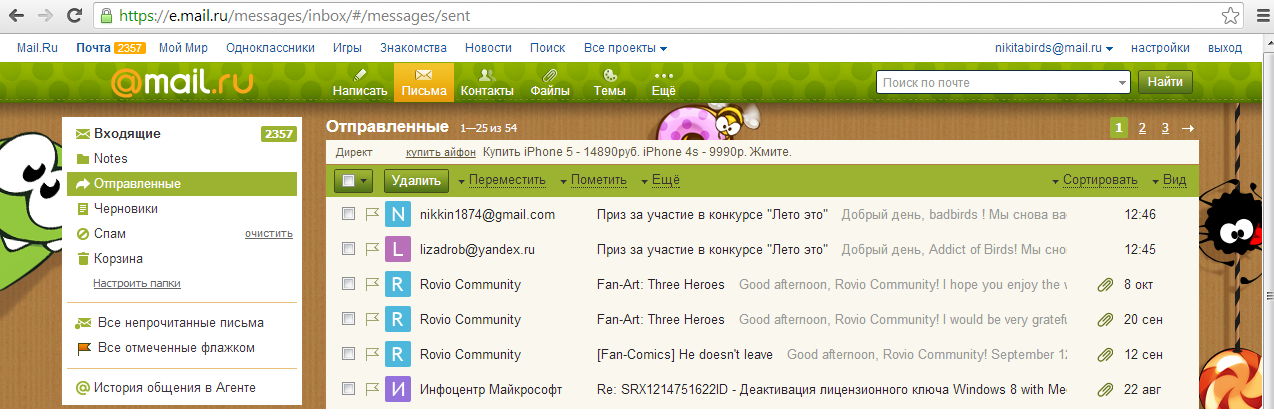Click the next page arrow
Screen dimensions: 1274x420
[1188, 128]
